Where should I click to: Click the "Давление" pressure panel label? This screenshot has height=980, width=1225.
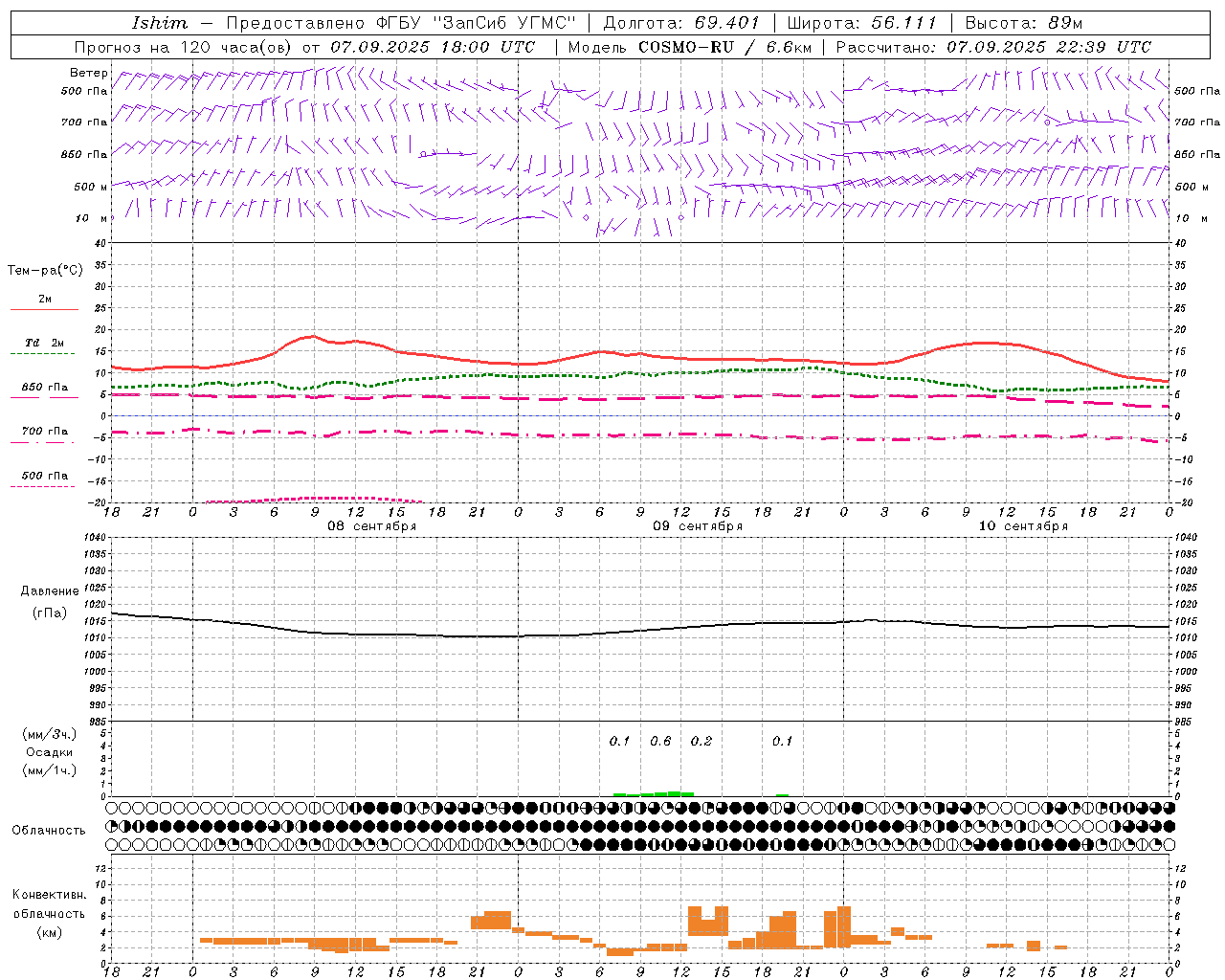coord(50,591)
